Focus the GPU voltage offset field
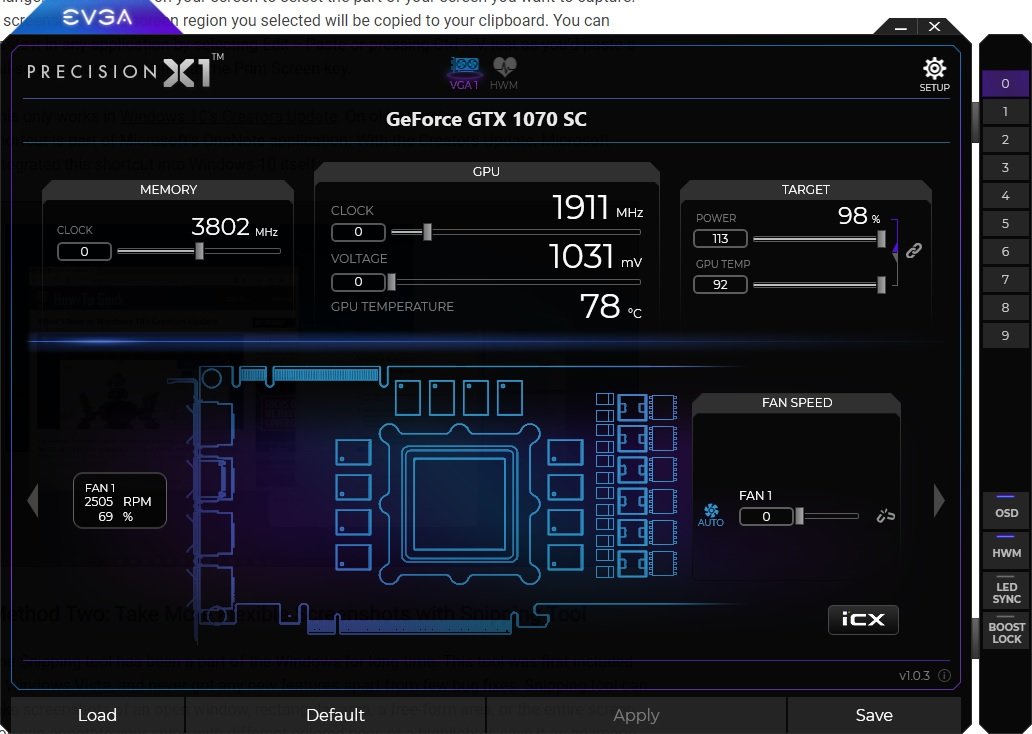This screenshot has height=734, width=1032. point(358,282)
